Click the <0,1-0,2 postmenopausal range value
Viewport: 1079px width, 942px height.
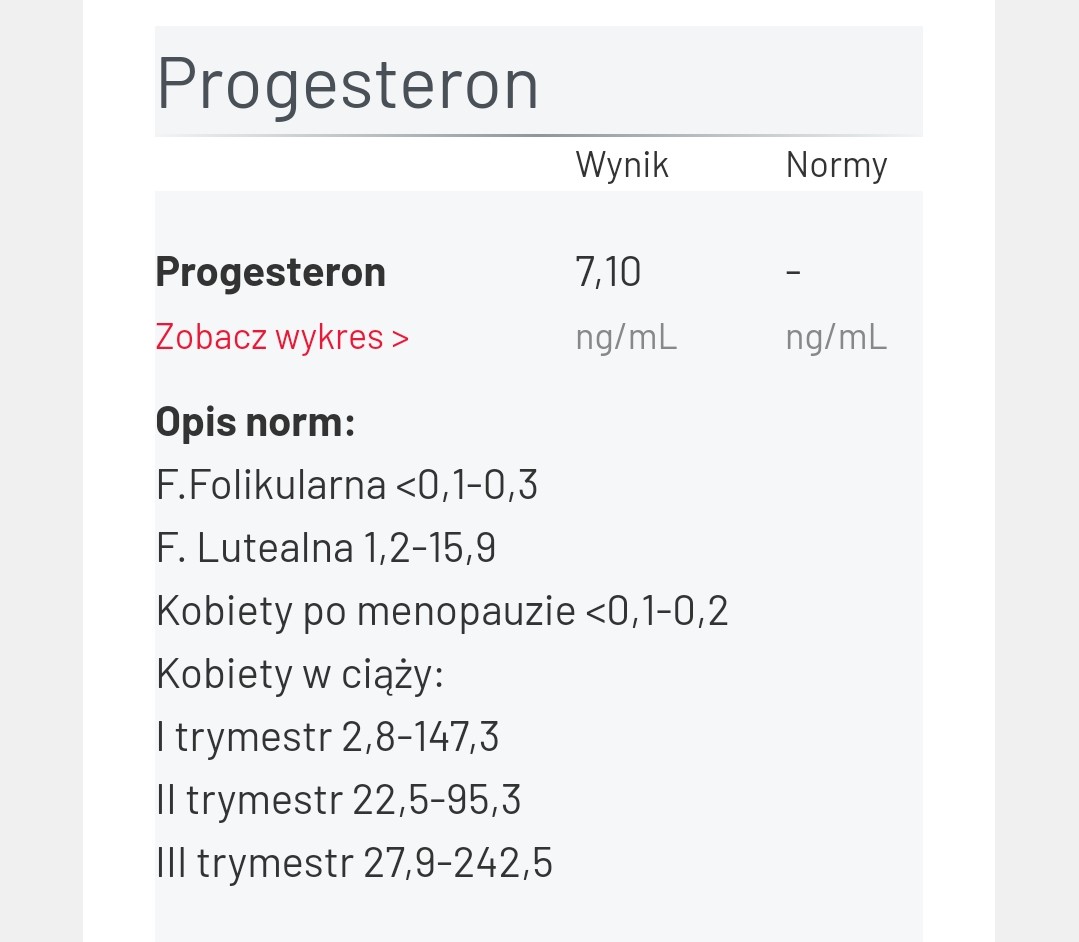coord(656,611)
